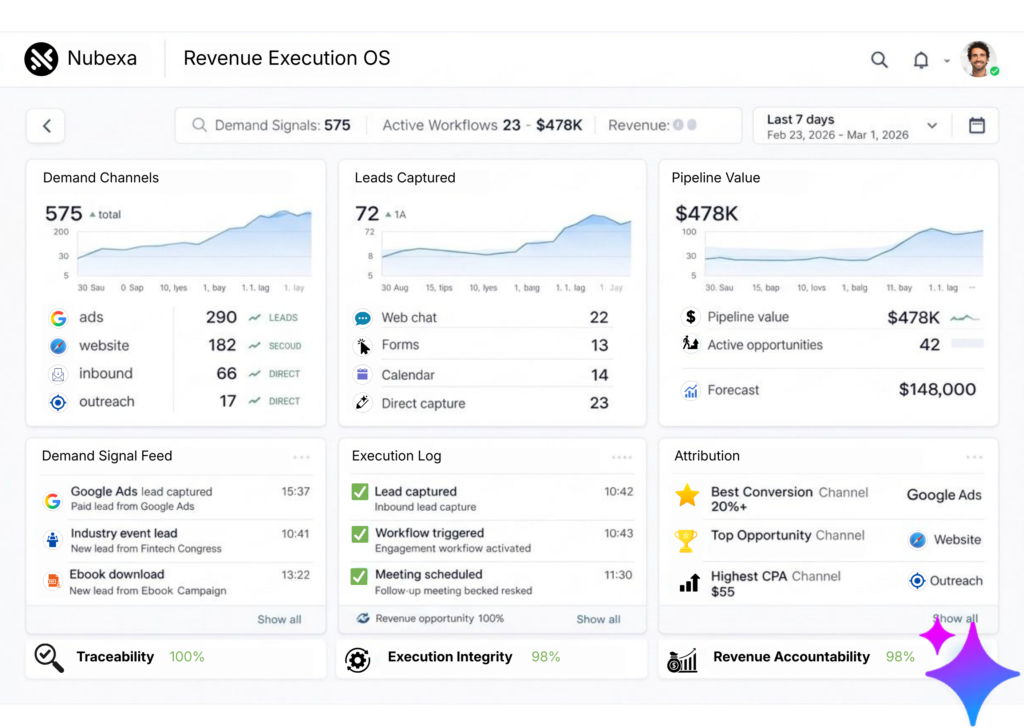This screenshot has height=728, width=1024.
Task: Open the notifications bell
Action: [921, 60]
